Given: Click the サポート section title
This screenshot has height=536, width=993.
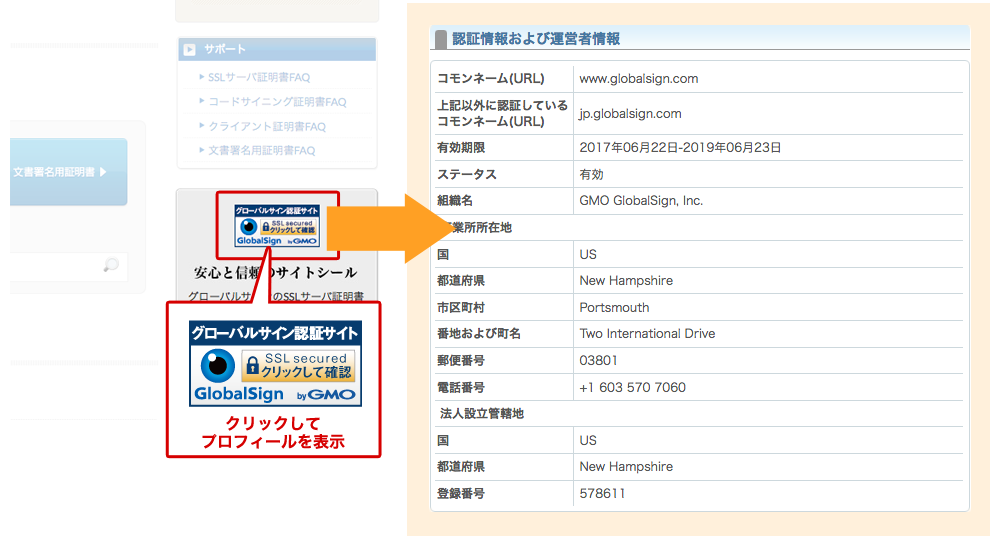Looking at the screenshot, I should [225, 49].
